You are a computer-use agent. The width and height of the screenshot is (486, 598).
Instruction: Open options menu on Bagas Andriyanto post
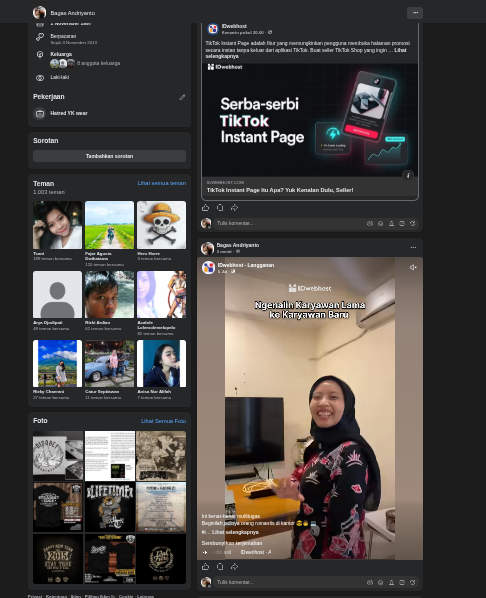(413, 247)
